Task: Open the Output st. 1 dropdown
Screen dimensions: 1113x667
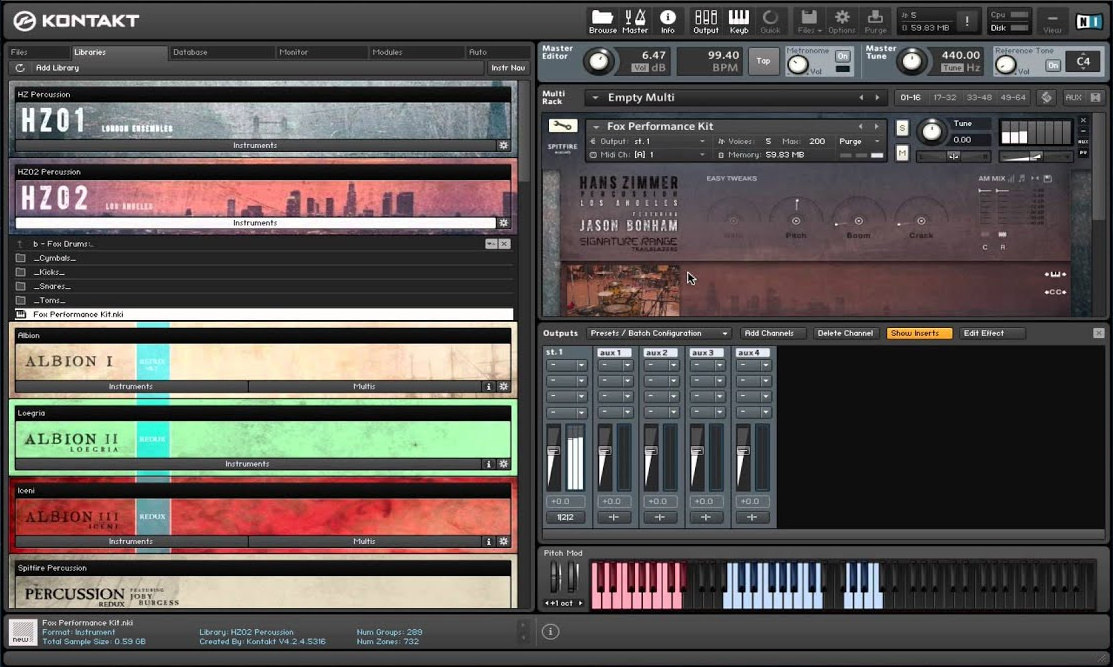Action: point(702,141)
